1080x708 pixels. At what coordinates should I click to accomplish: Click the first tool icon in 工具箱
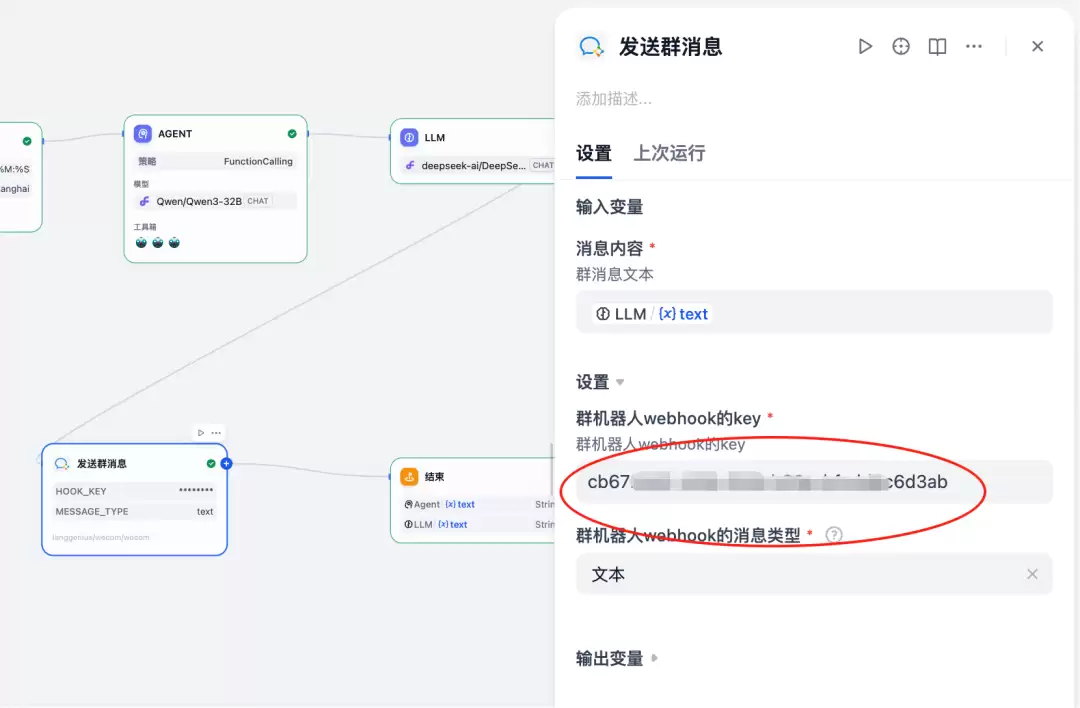click(141, 242)
